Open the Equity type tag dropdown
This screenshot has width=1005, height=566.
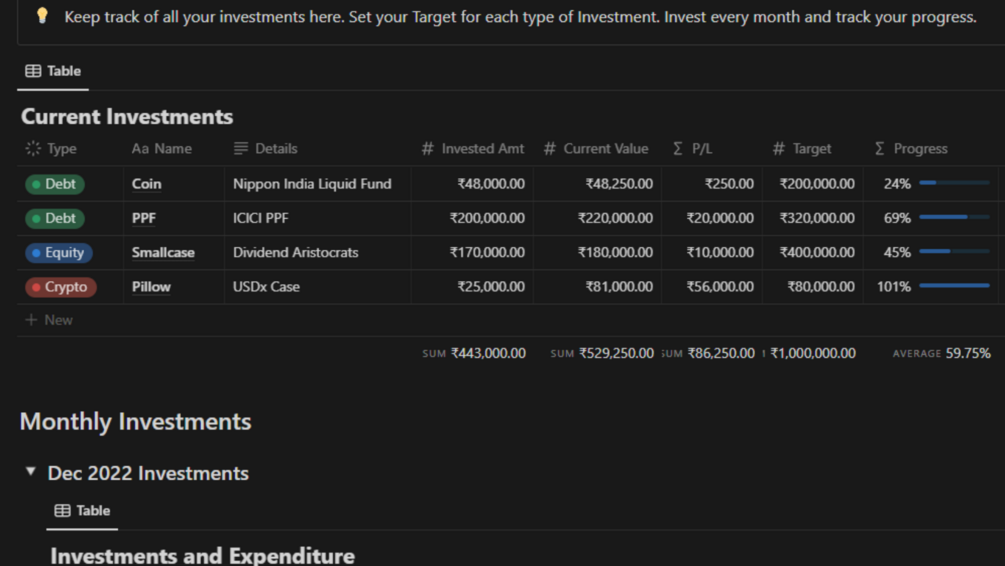click(x=58, y=253)
